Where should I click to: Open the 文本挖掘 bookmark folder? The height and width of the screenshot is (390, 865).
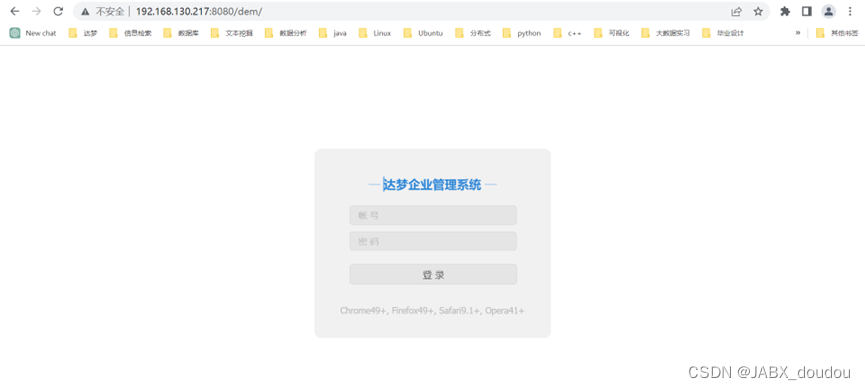(232, 33)
